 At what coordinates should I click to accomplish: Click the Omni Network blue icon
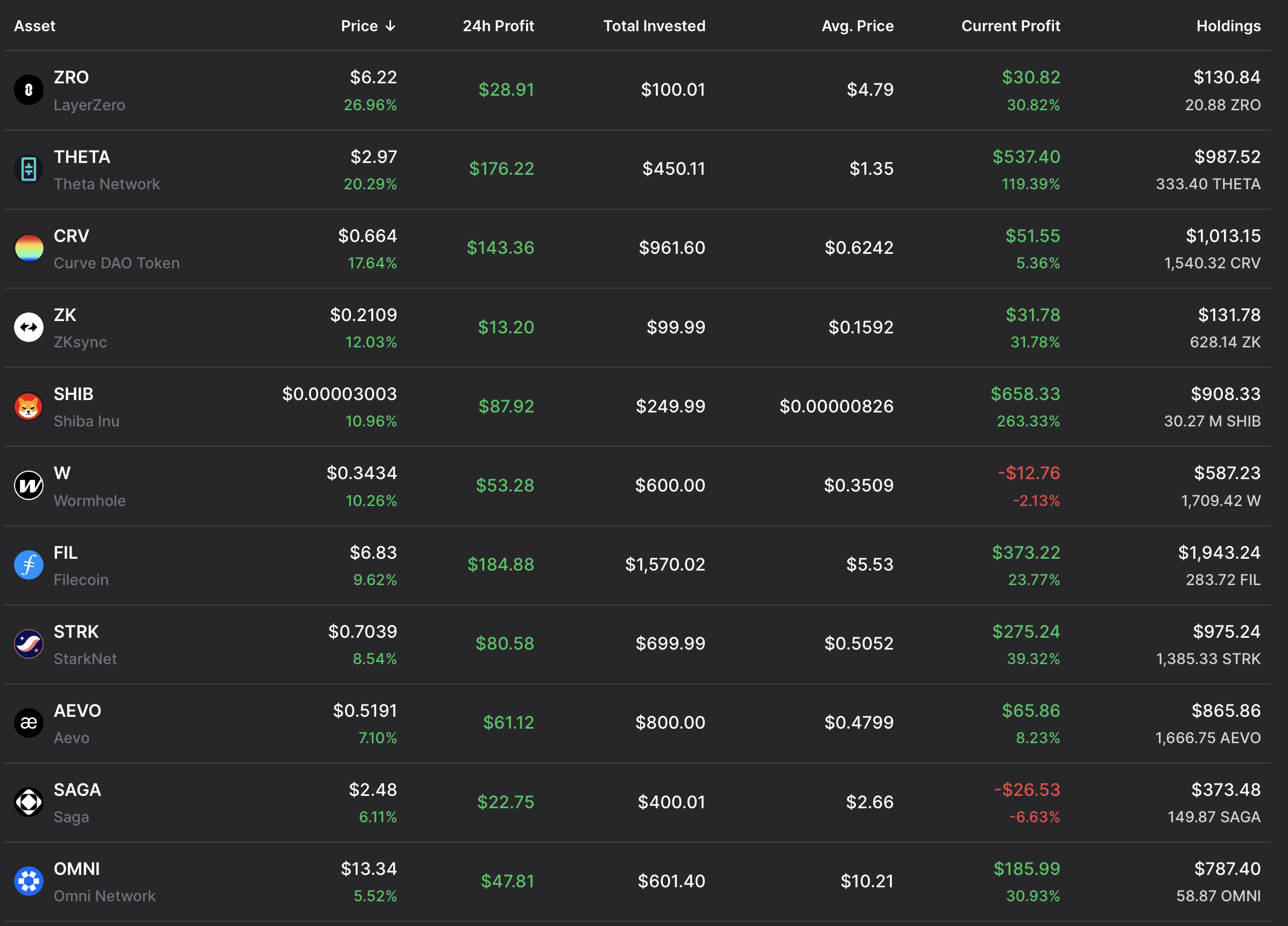(x=29, y=881)
